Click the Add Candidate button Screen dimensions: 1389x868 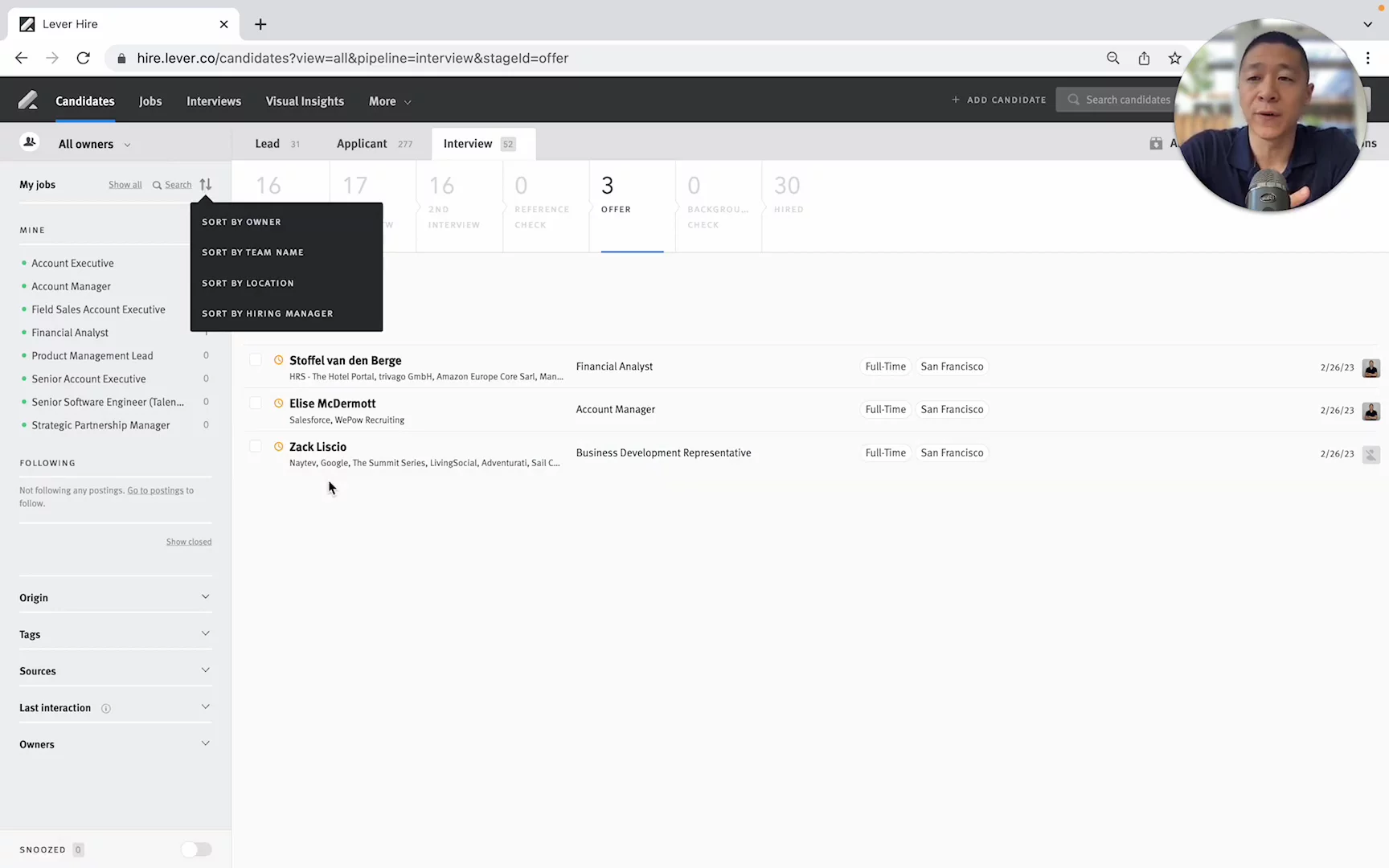point(999,100)
